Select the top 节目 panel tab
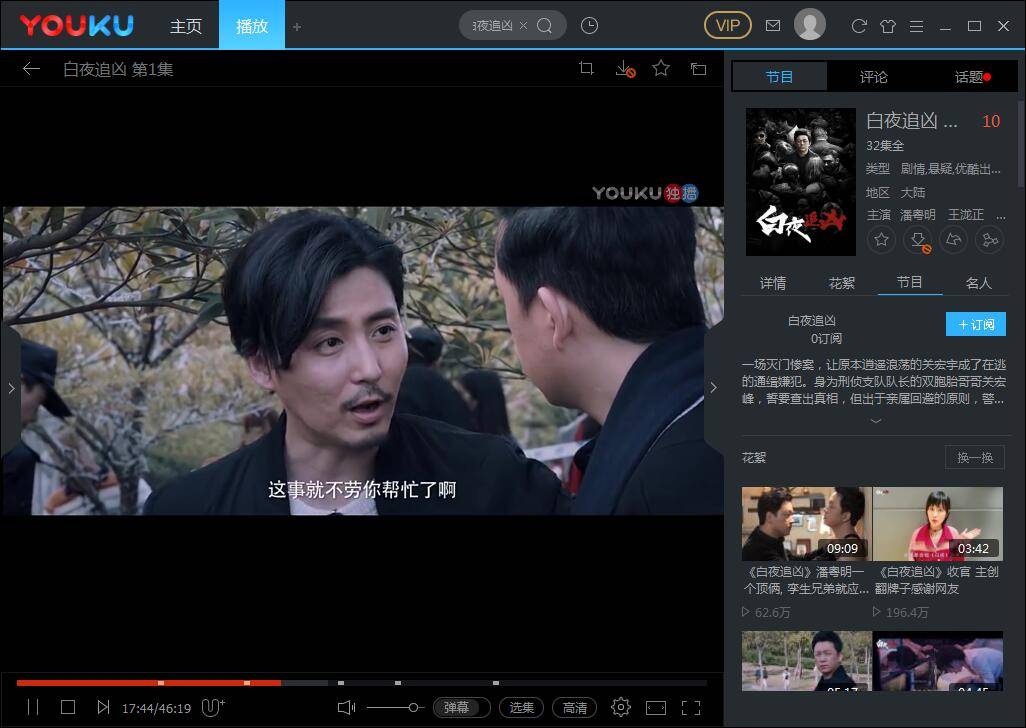 [779, 77]
